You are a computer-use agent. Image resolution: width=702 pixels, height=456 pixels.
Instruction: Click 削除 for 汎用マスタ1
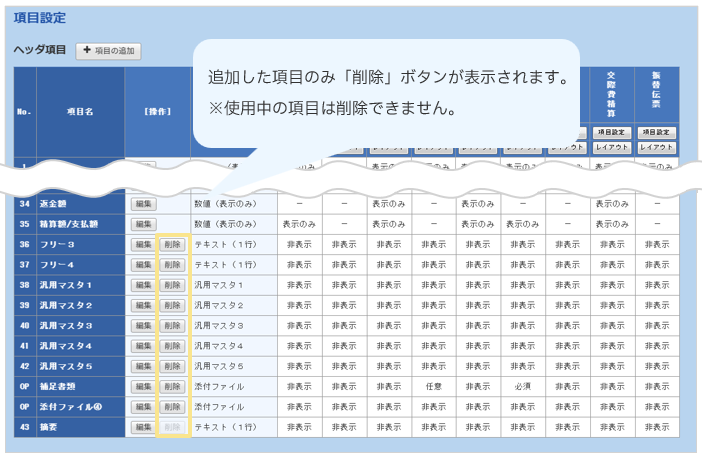[x=172, y=285]
